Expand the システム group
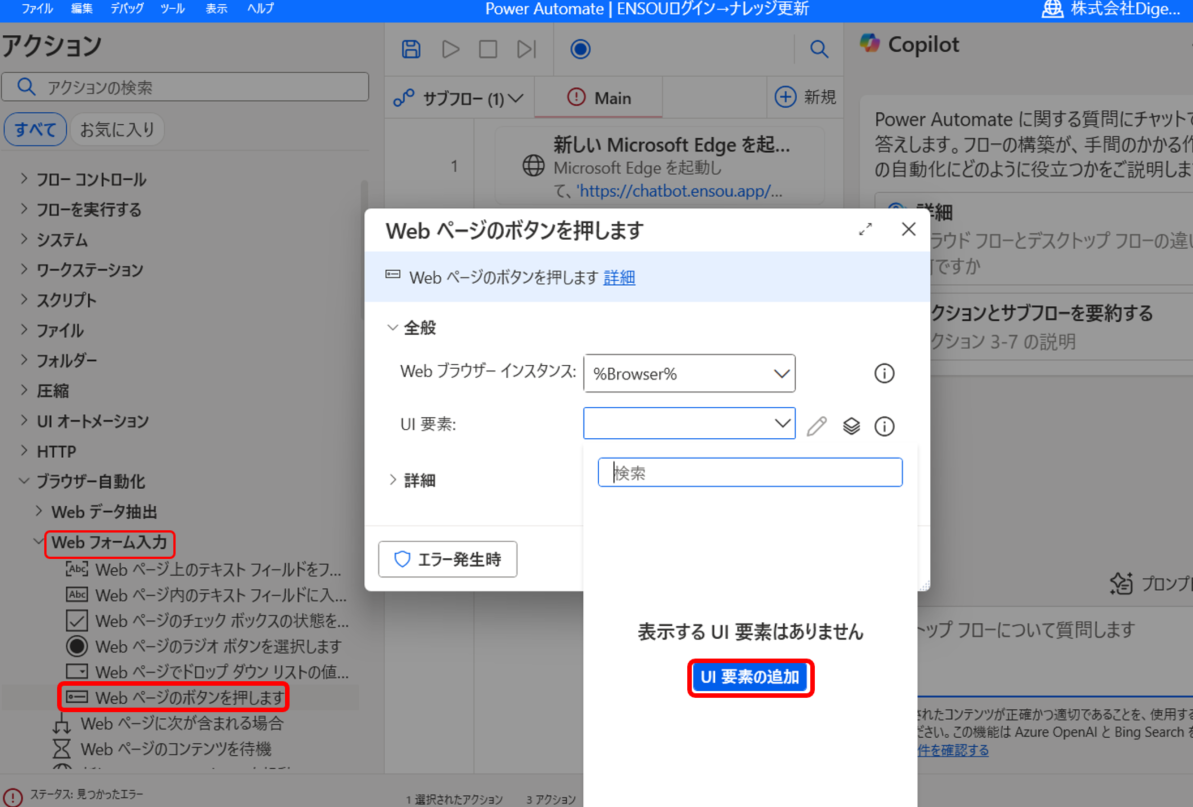1193x807 pixels. click(24, 240)
